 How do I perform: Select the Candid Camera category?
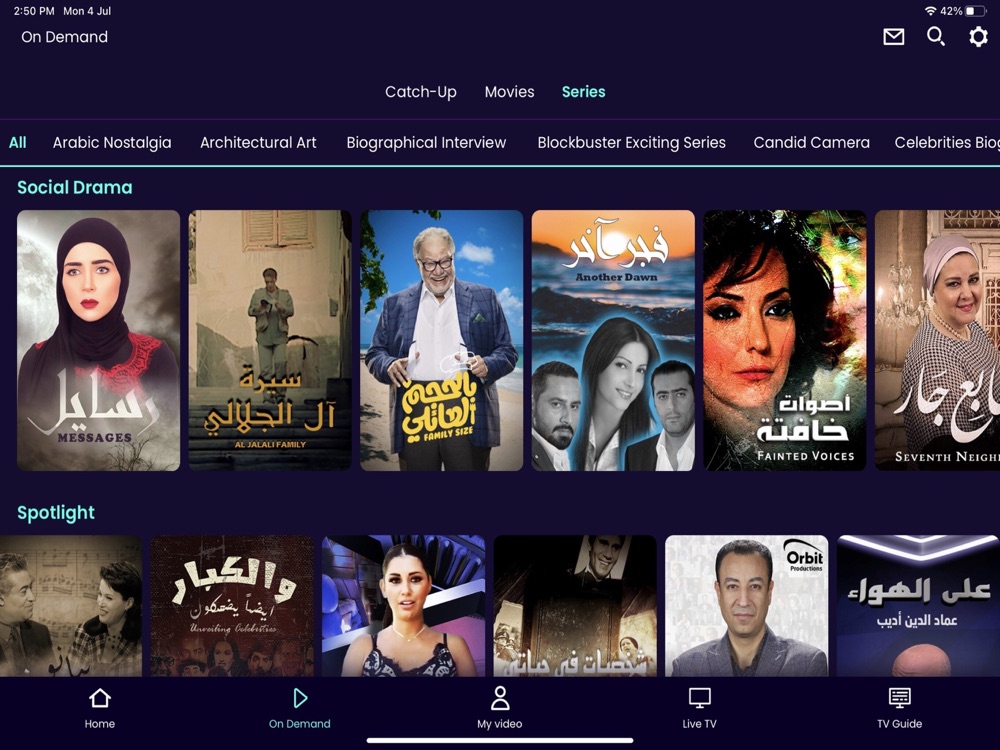pyautogui.click(x=811, y=142)
